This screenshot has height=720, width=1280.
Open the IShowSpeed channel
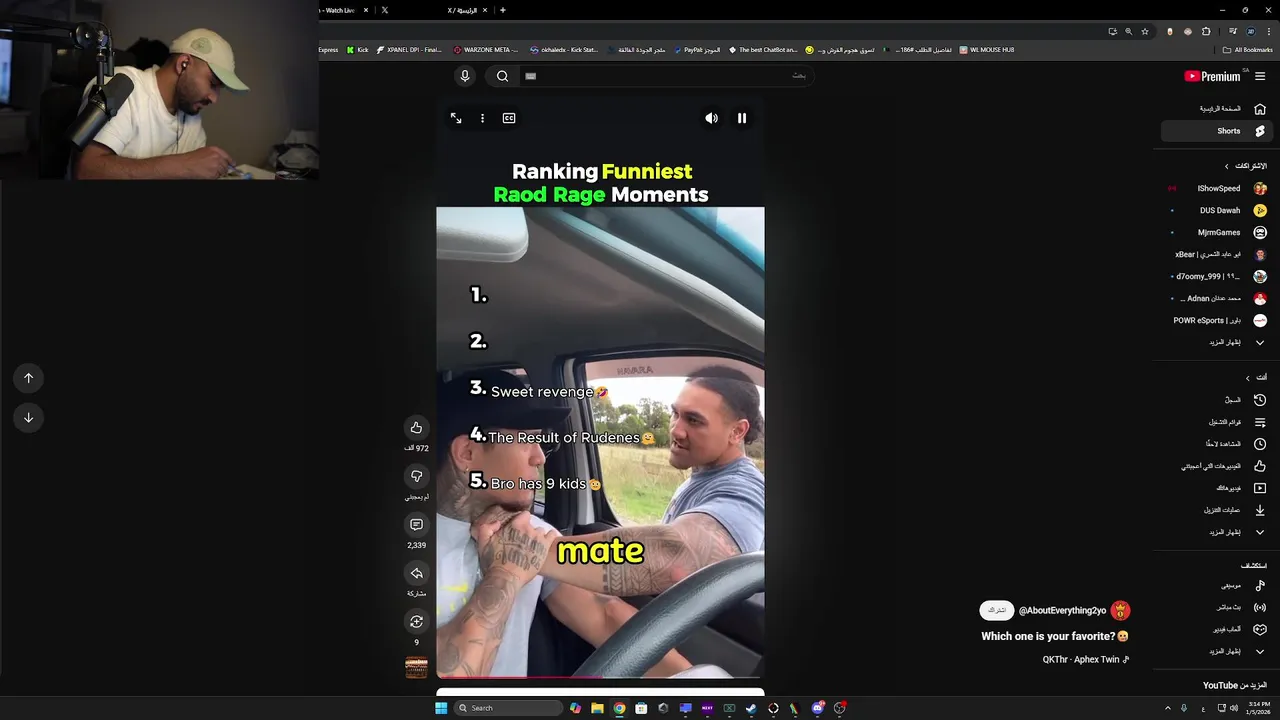click(1216, 188)
